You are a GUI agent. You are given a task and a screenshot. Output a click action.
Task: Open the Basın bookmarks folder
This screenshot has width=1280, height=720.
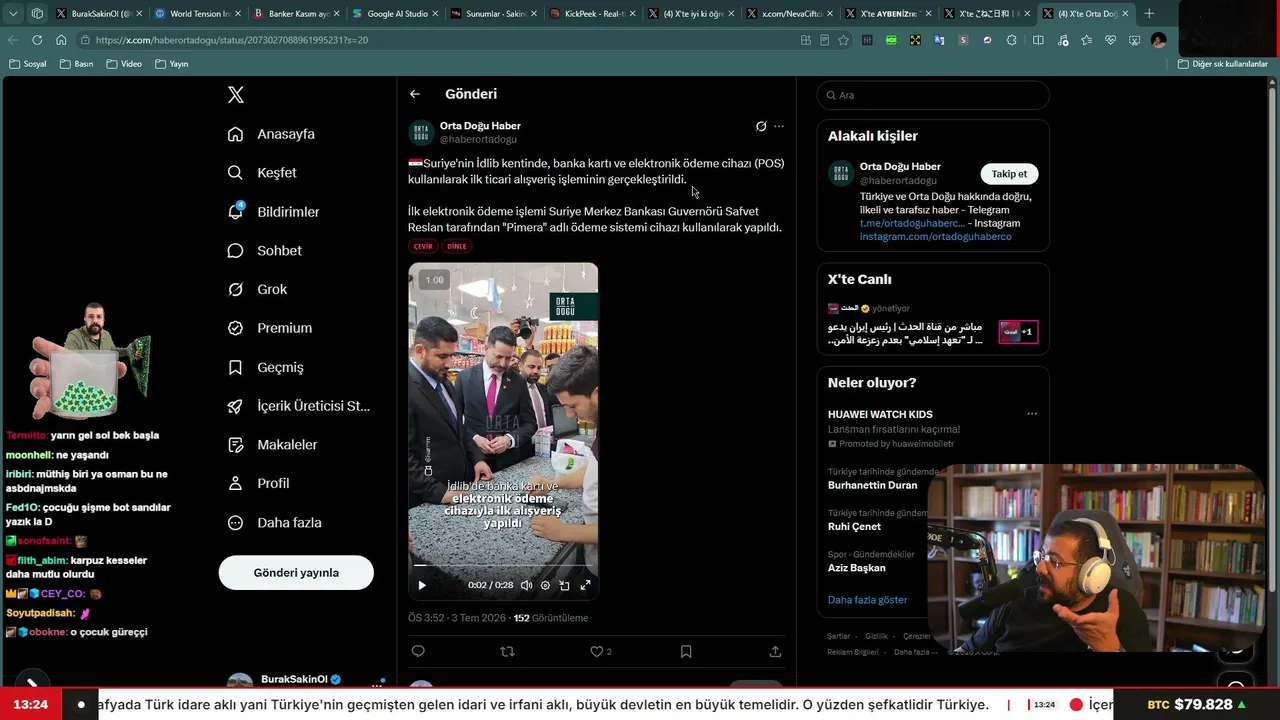(77, 64)
